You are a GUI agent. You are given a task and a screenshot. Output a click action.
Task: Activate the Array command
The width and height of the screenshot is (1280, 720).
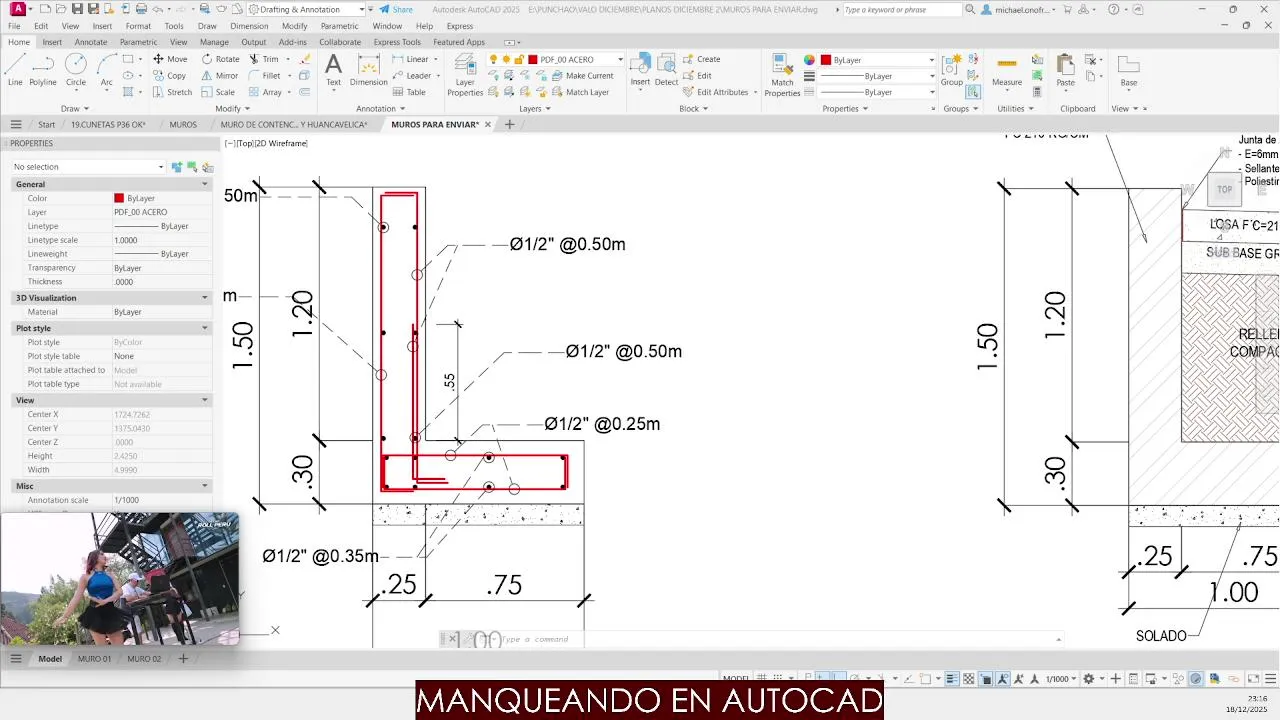pos(266,92)
